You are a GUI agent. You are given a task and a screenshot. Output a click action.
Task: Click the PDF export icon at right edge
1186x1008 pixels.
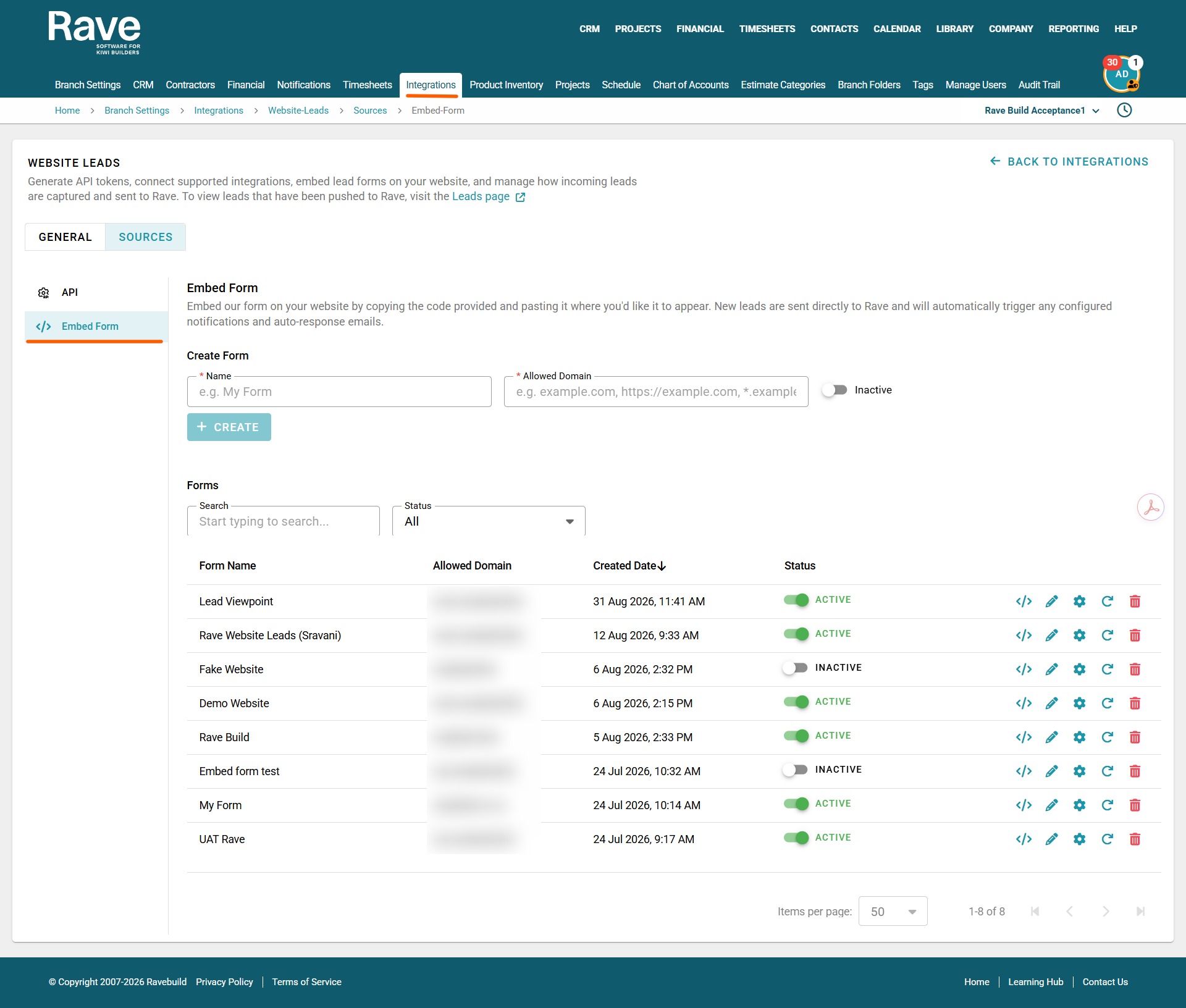coord(1150,507)
